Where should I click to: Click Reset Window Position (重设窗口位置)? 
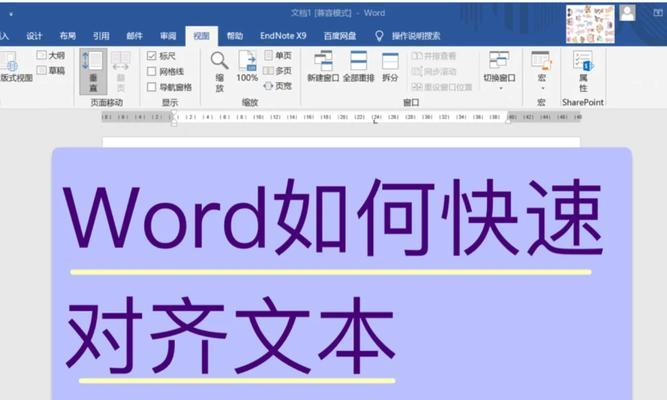(442, 87)
